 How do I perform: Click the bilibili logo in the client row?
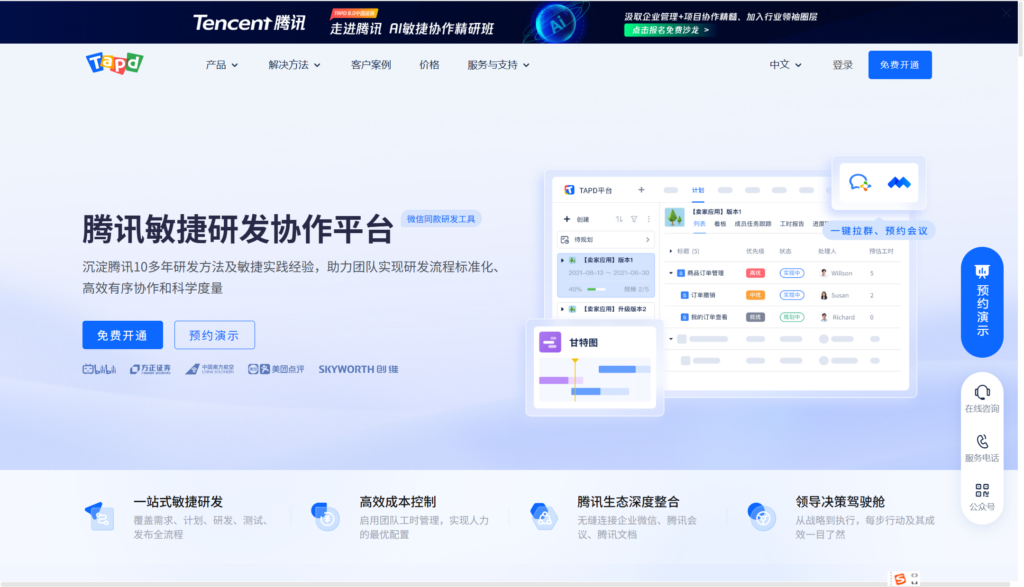[x=100, y=368]
